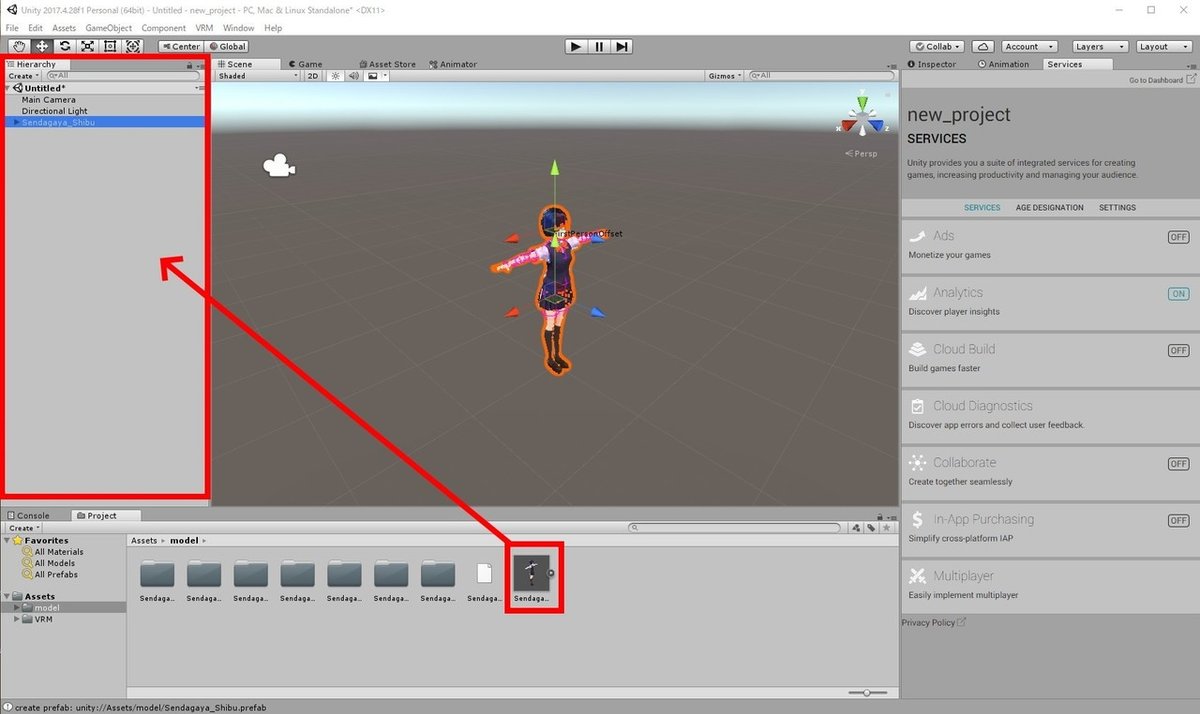Screen dimensions: 1200x714
Task: Open the Layout dropdown
Action: coord(1163,46)
